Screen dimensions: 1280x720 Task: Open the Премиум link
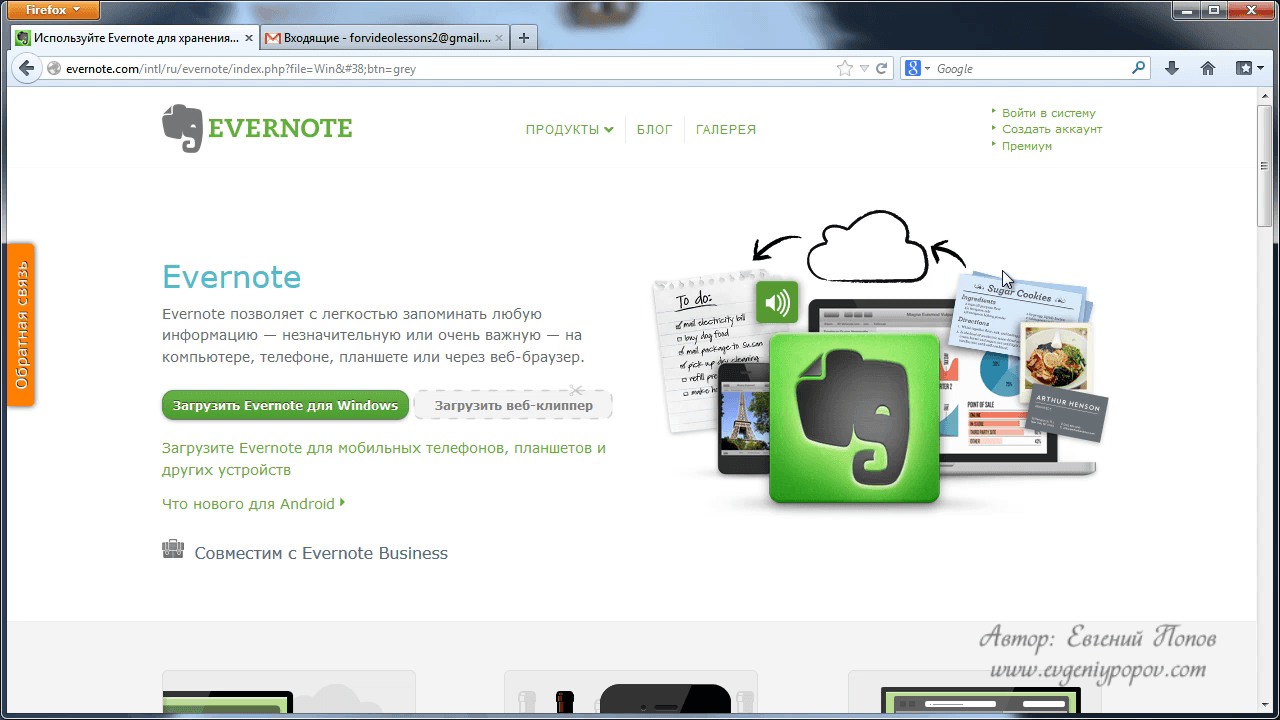point(1027,146)
